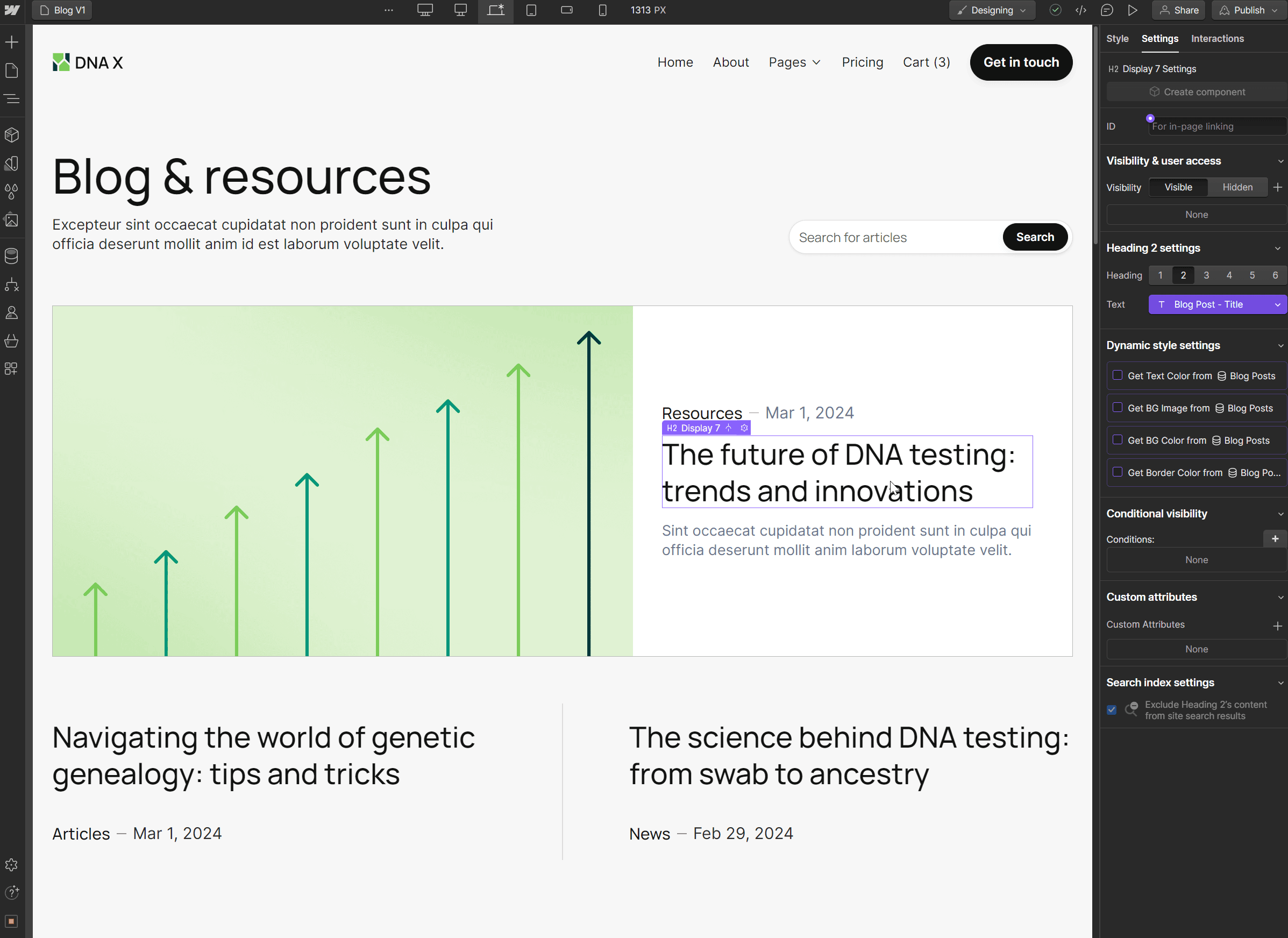This screenshot has height=938, width=1288.
Task: Set visibility to Hidden
Action: pos(1237,187)
